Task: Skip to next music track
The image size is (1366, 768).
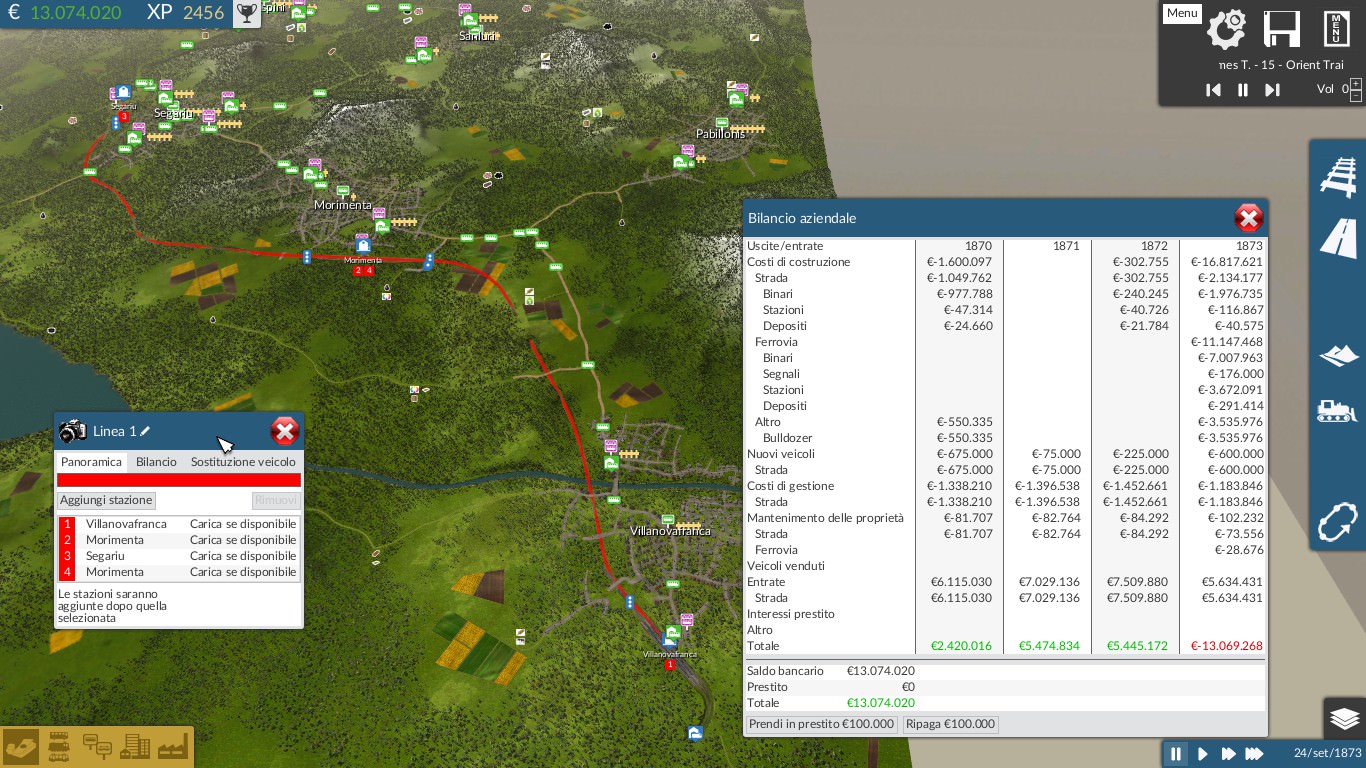Action: pyautogui.click(x=1272, y=90)
